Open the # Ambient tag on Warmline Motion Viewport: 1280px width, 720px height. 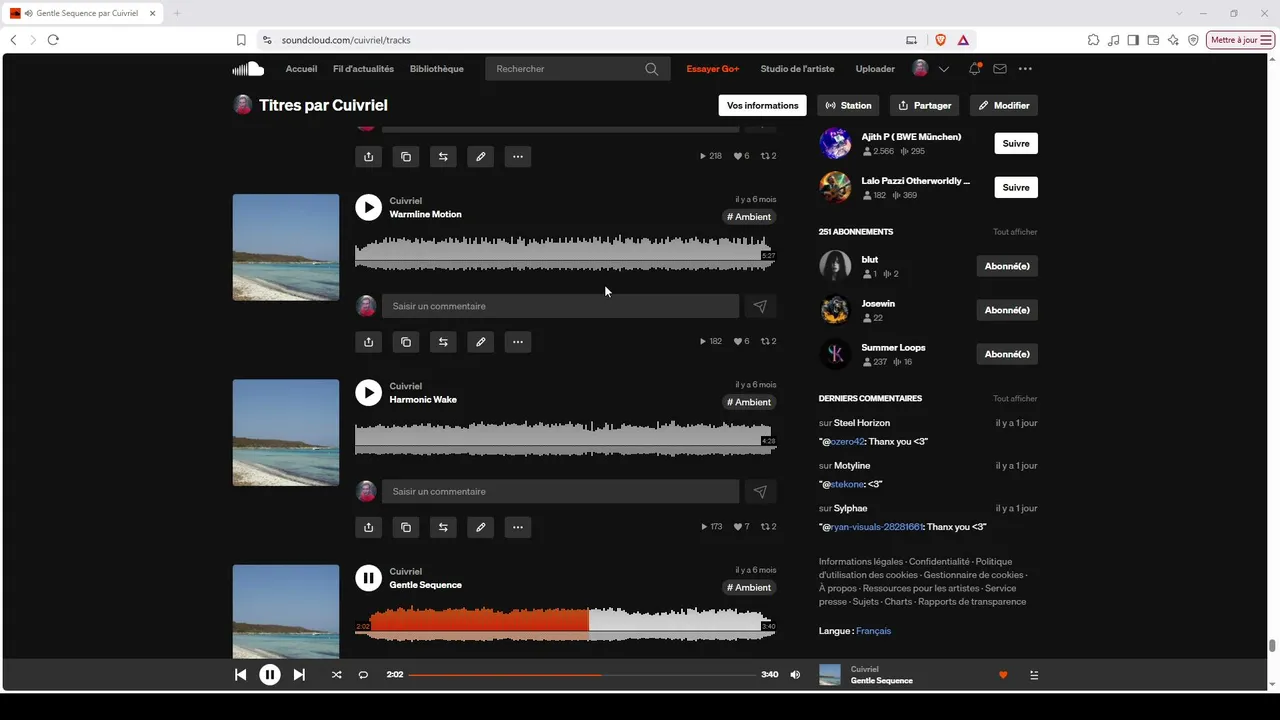[x=749, y=217]
